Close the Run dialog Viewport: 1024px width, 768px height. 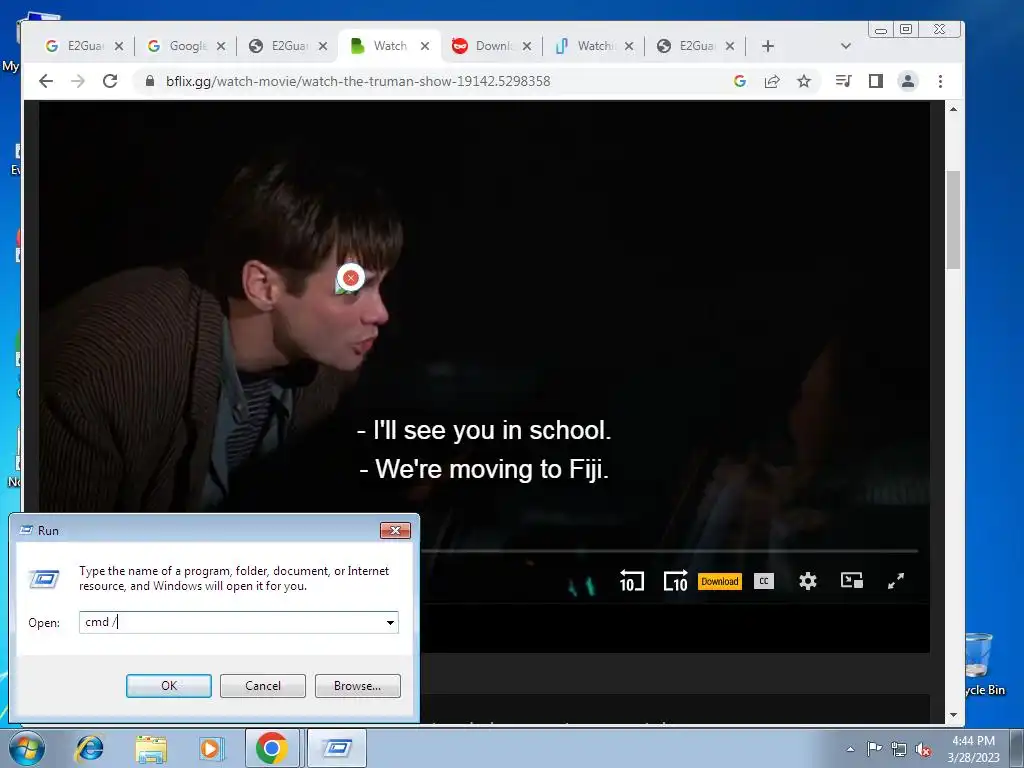pos(395,530)
